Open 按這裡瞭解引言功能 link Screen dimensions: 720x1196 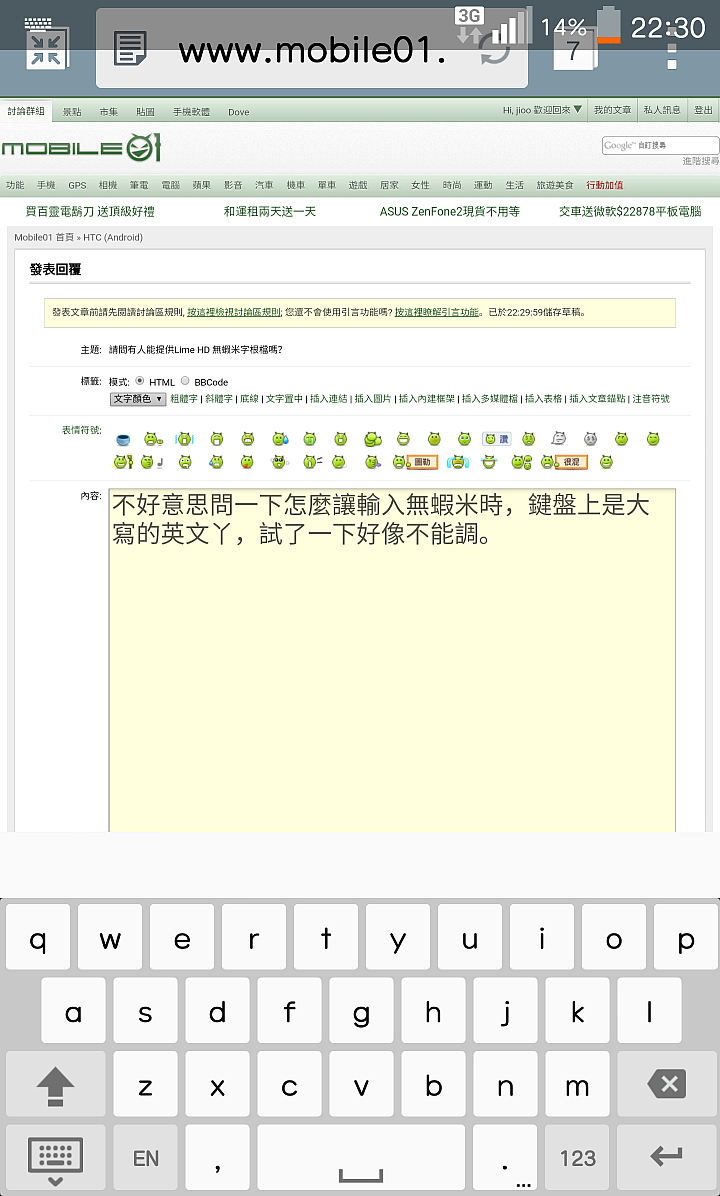[x=437, y=312]
